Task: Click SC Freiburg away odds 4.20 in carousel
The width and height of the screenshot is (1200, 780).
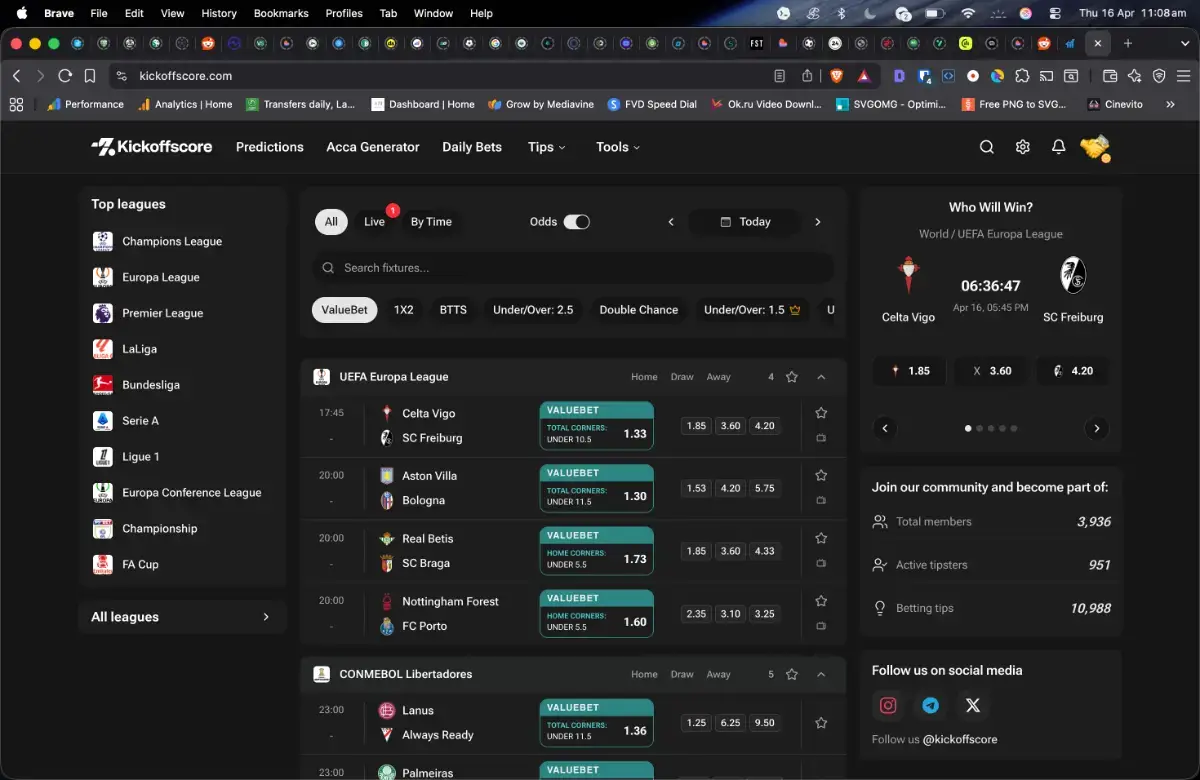Action: pos(1072,371)
